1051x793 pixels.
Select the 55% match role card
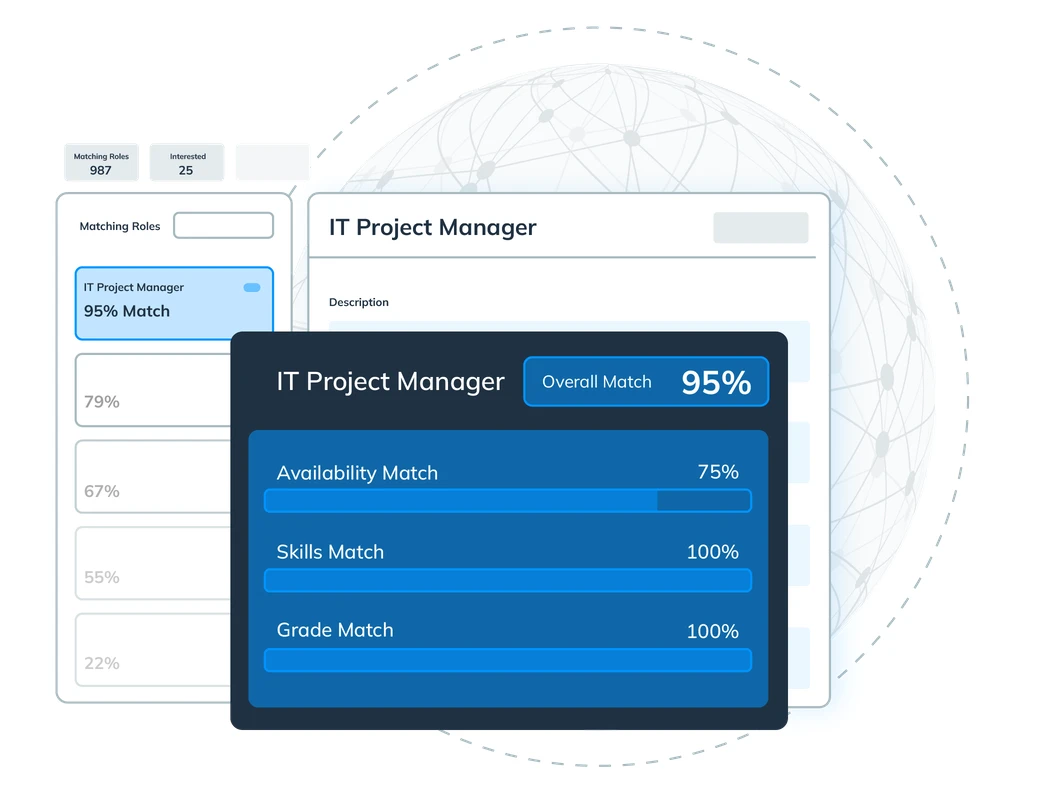150,564
